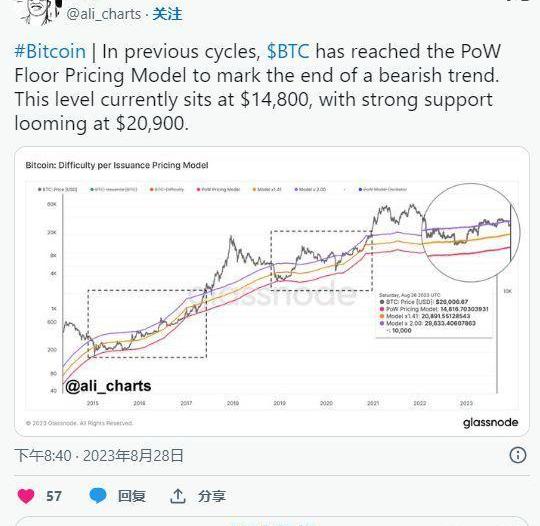The image size is (540, 526).
Task: Open the #Bitcoin hashtag link
Action: pos(50,52)
